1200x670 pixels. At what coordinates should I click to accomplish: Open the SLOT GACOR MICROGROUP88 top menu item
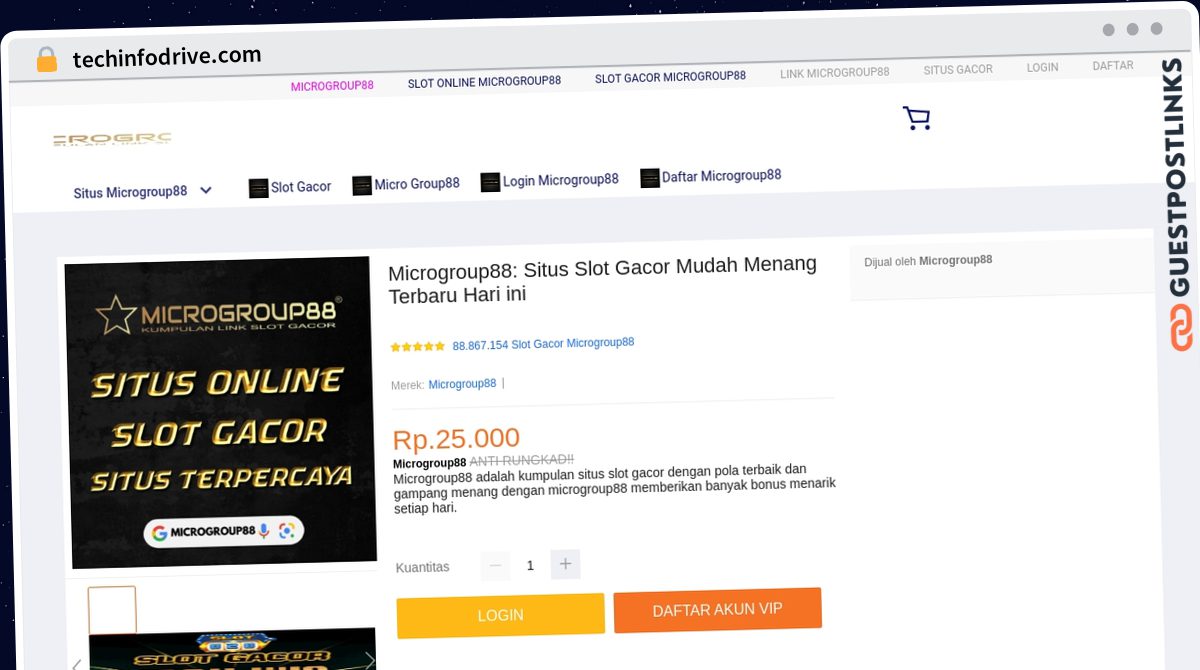670,77
